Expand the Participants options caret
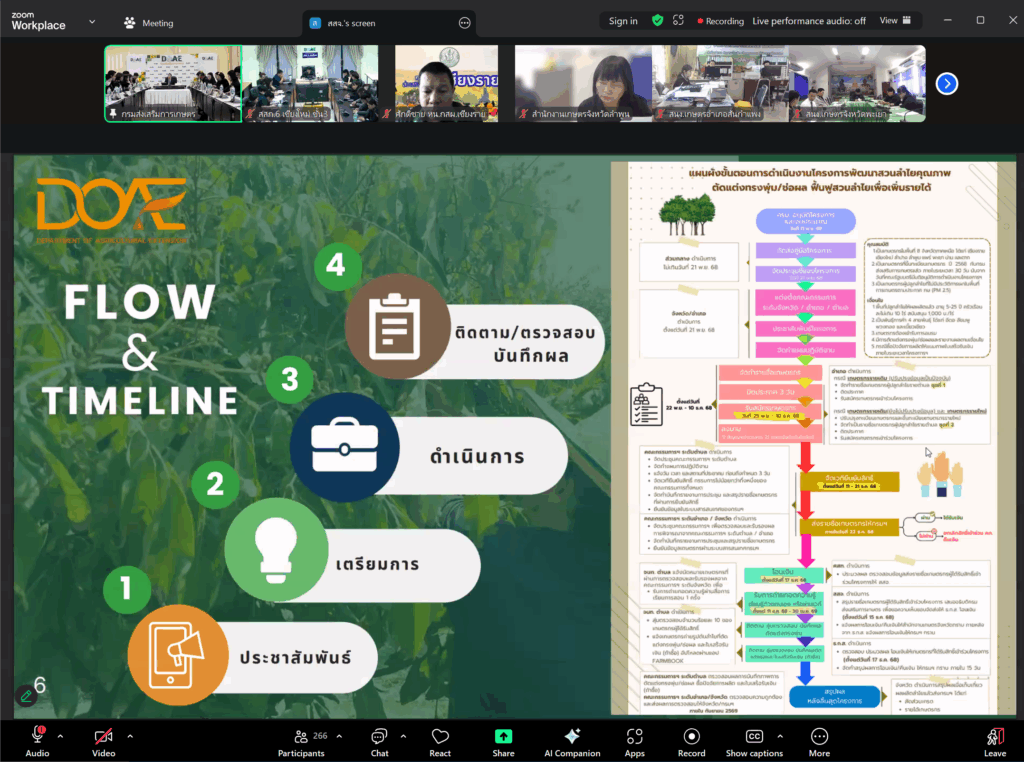 point(338,736)
